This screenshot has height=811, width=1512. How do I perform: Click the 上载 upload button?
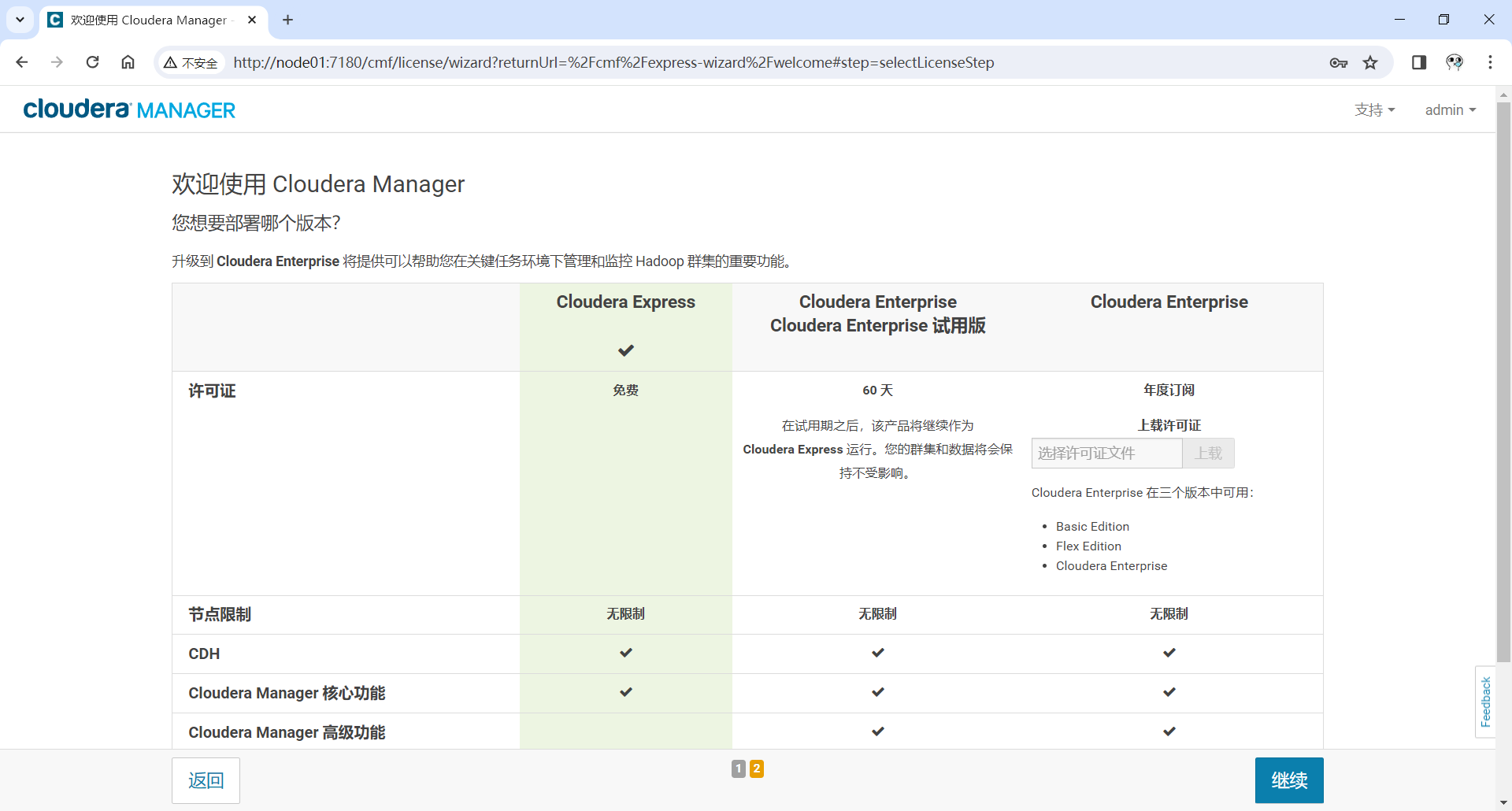(1208, 454)
